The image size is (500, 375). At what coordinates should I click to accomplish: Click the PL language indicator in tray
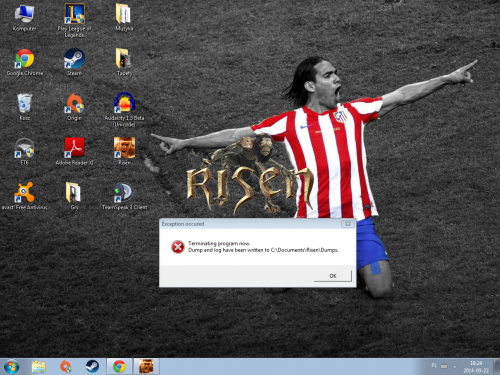coord(434,366)
